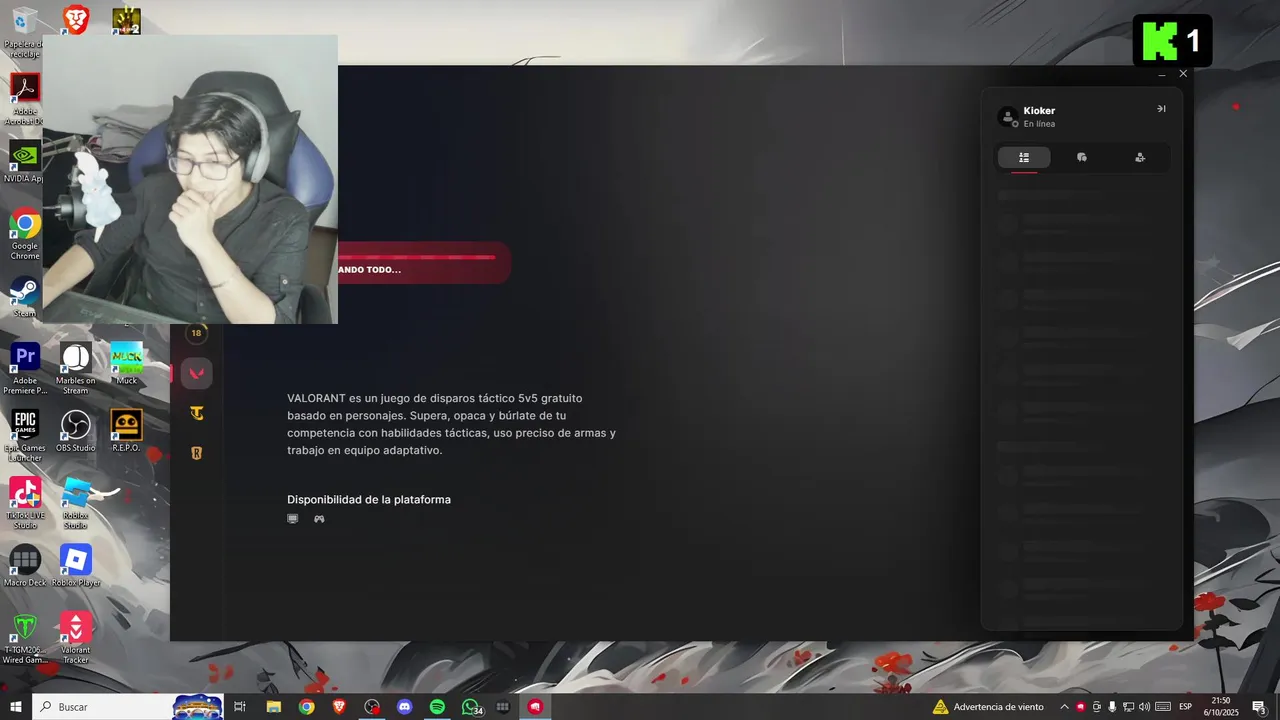Collapse the social panel with arrow icon
This screenshot has height=720, width=1280.
coord(1161,109)
